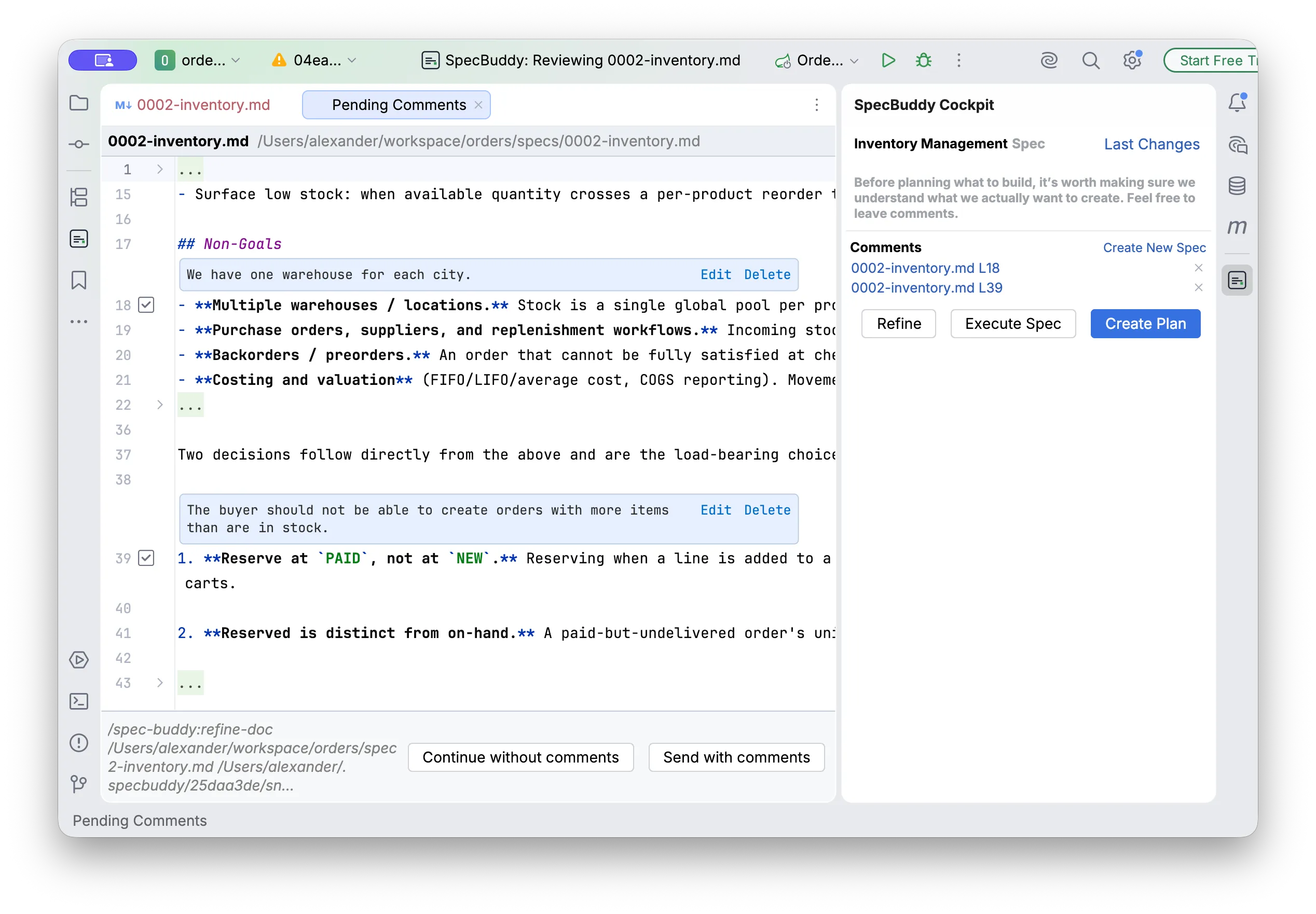
Task: Click the Refine button
Action: coord(898,324)
